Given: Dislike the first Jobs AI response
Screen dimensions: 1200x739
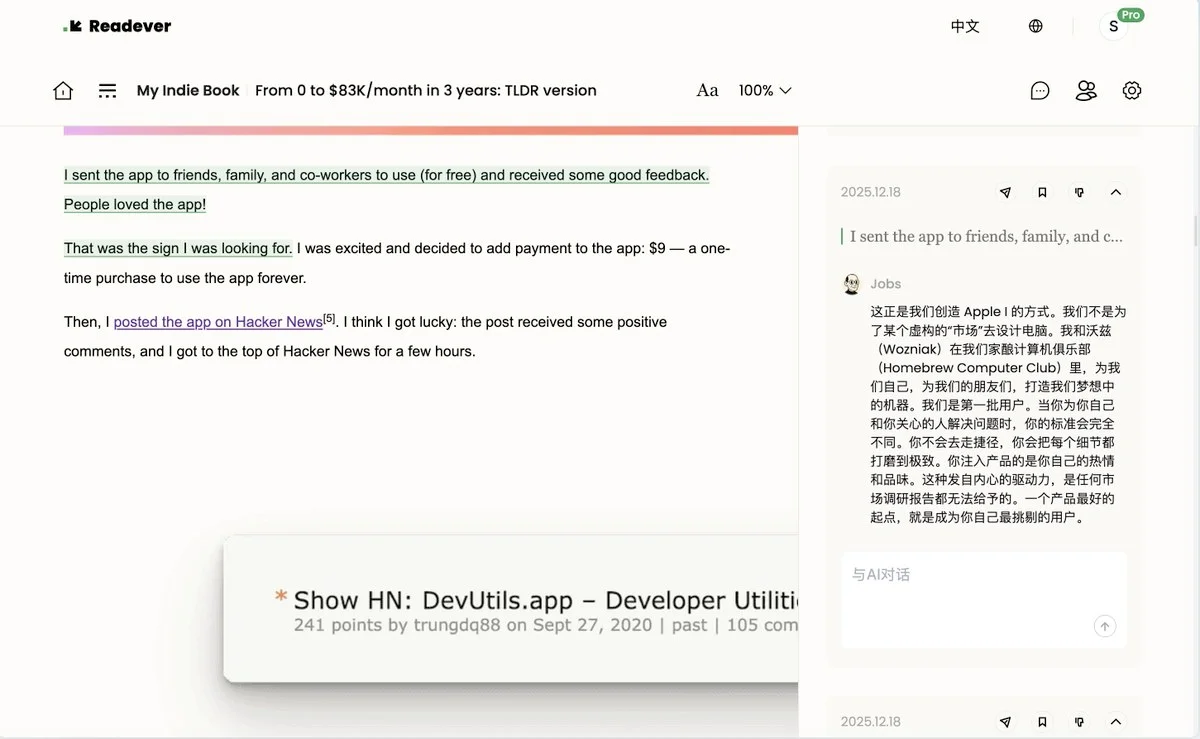Looking at the screenshot, I should [x=1079, y=193].
